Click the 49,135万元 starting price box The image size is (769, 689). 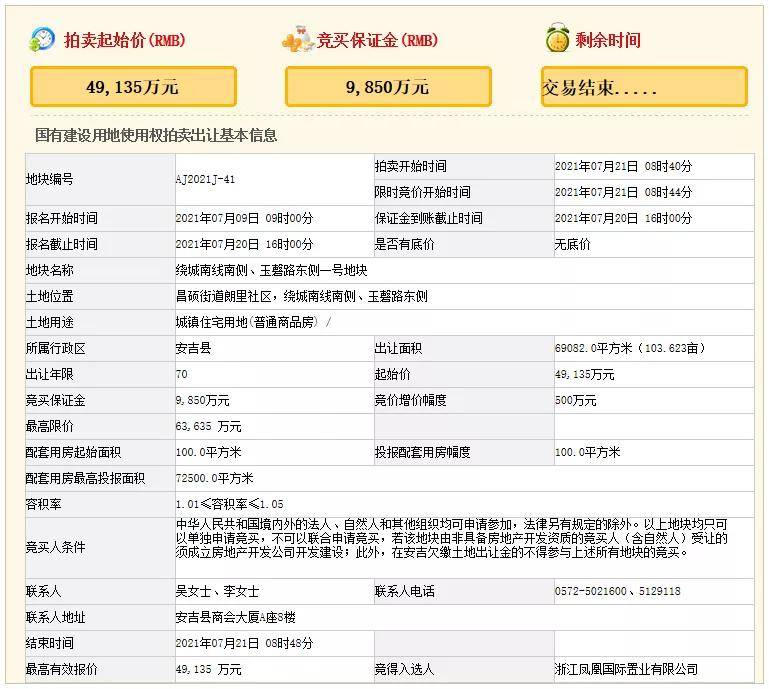tap(133, 87)
